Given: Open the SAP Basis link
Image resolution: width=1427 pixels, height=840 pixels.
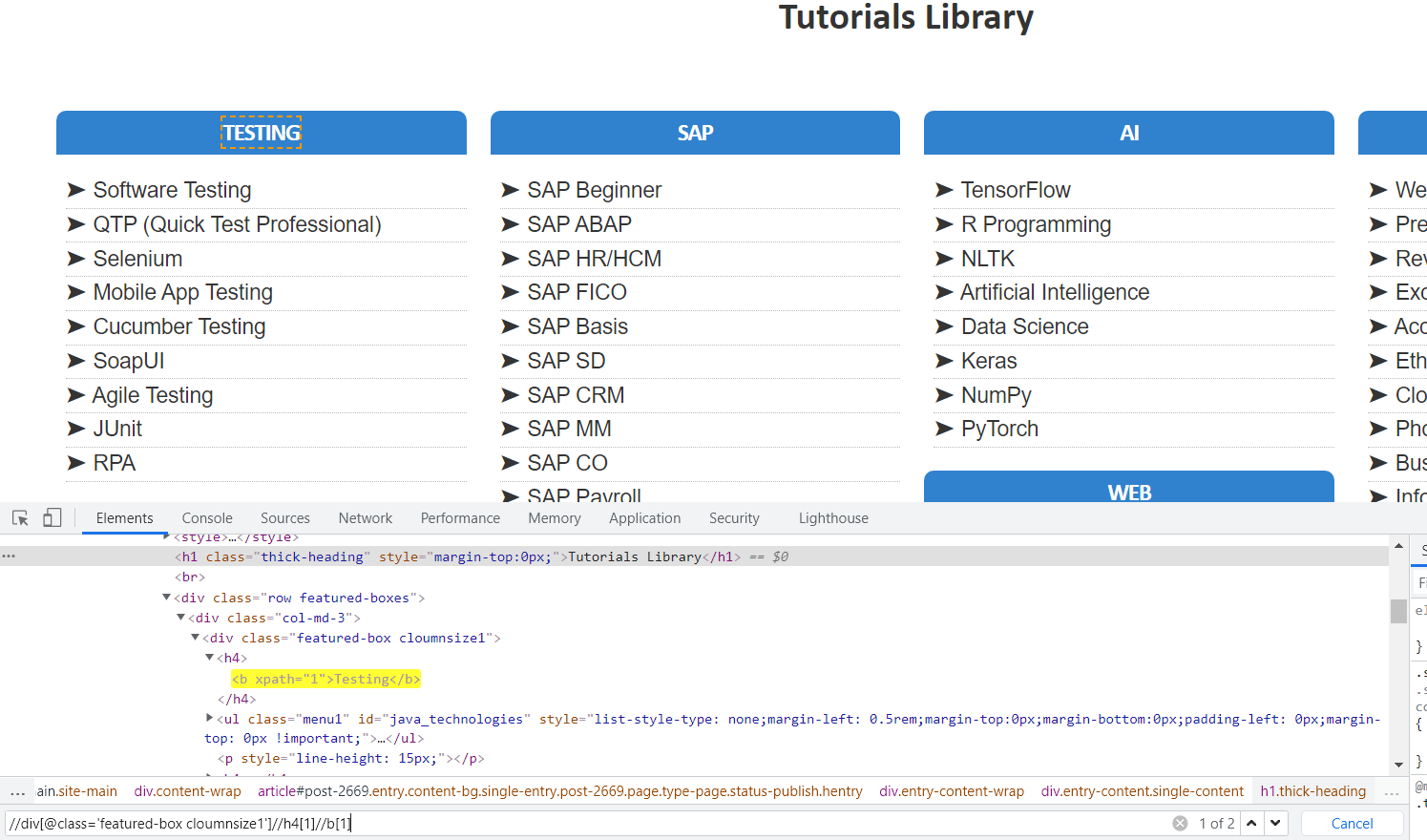Looking at the screenshot, I should 577,326.
